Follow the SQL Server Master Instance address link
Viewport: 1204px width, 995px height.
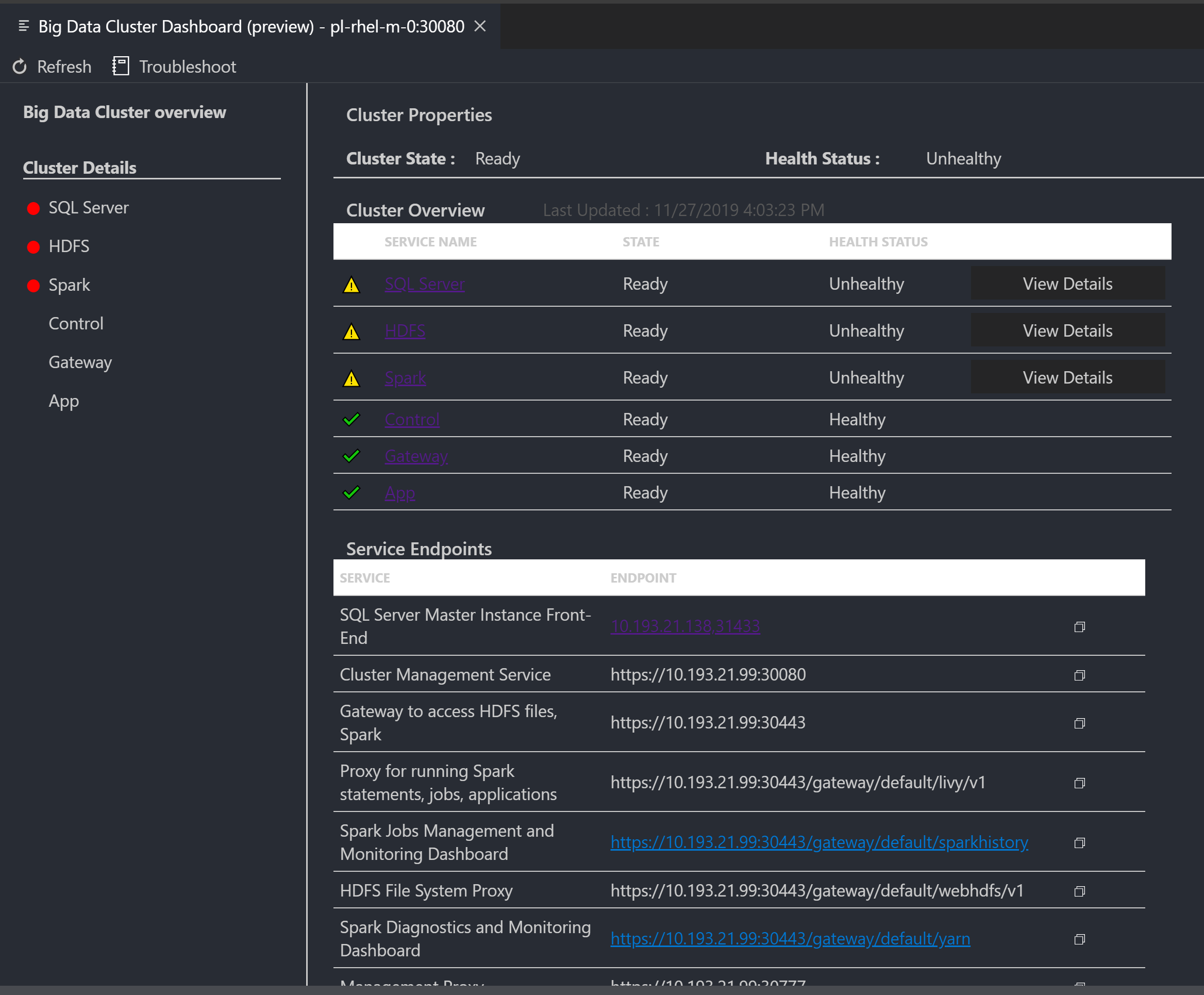coord(685,626)
